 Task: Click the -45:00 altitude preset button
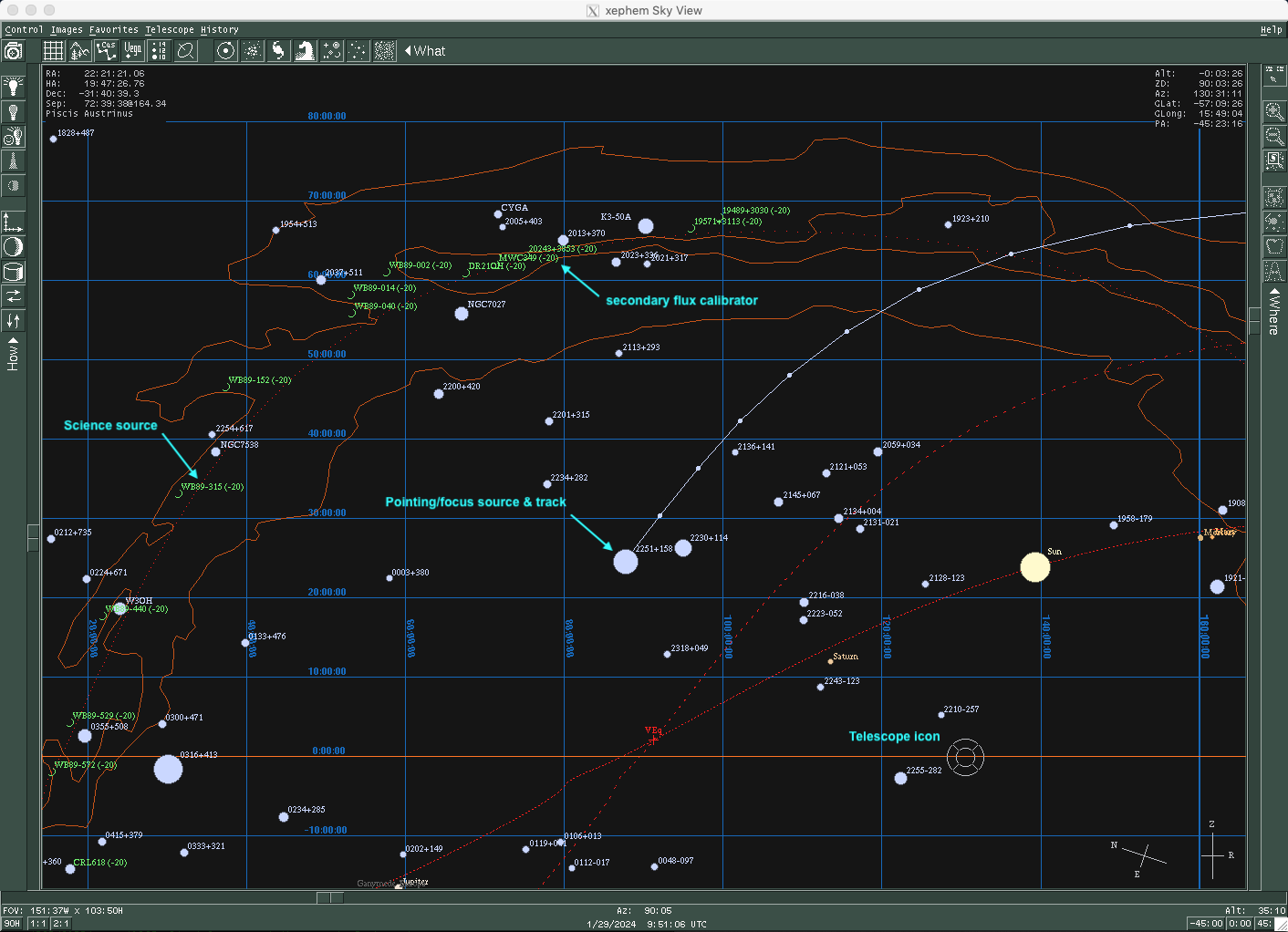(x=1206, y=924)
